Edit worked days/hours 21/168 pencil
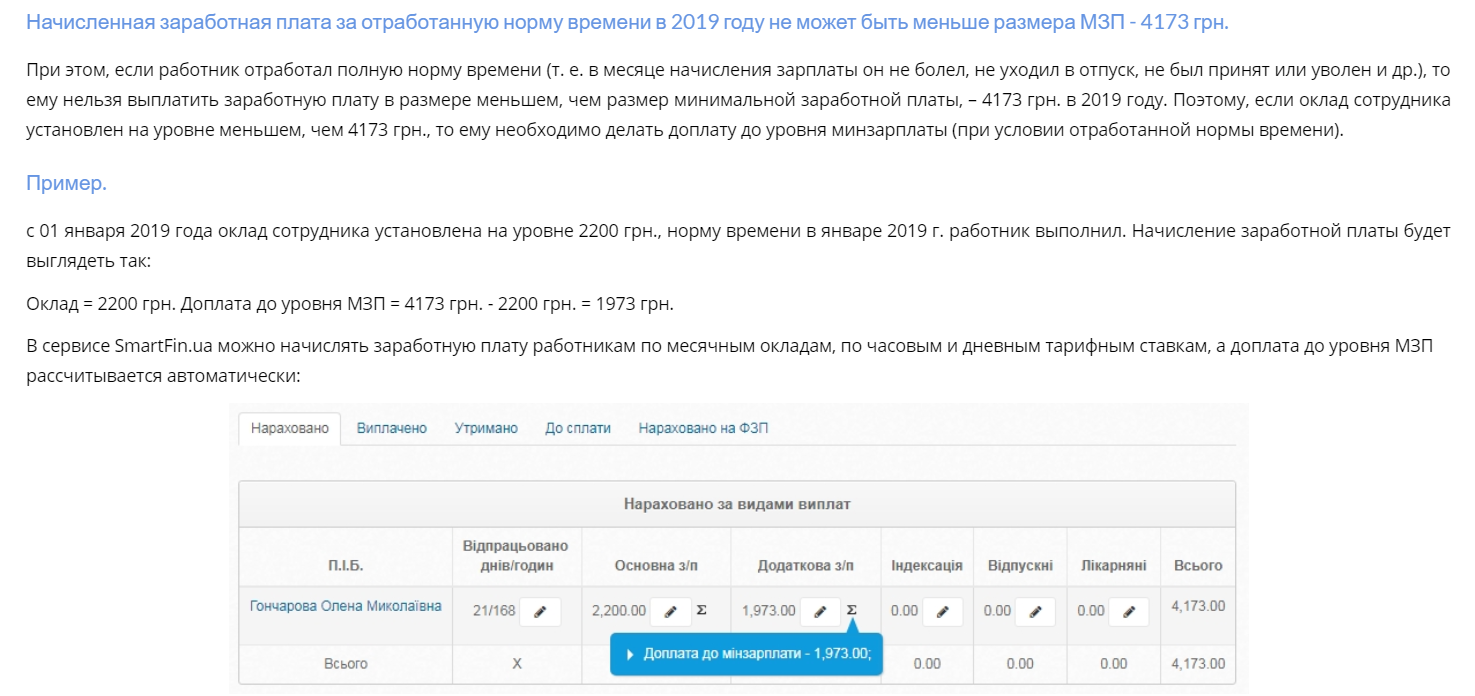This screenshot has width=1475, height=696. [540, 611]
